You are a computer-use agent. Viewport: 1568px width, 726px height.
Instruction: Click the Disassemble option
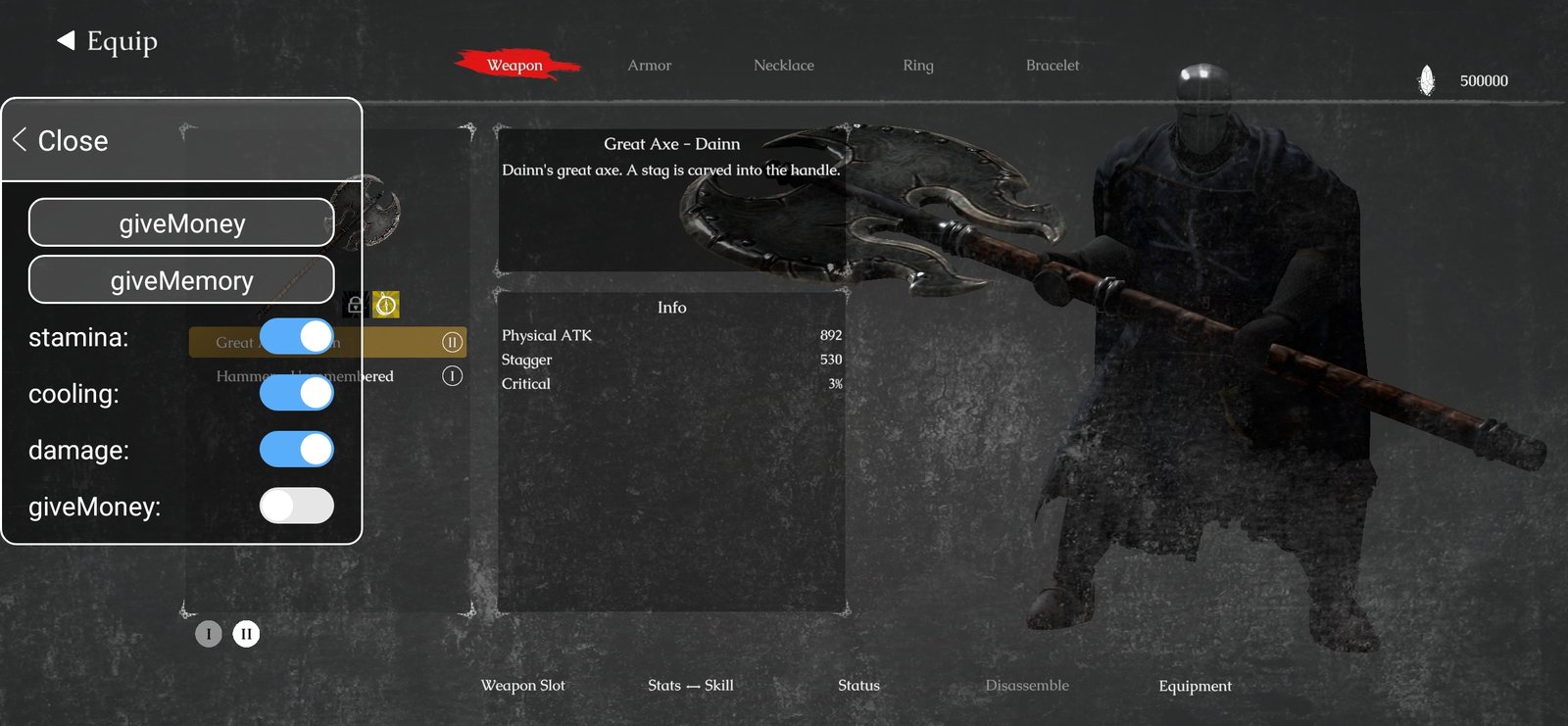1027,686
